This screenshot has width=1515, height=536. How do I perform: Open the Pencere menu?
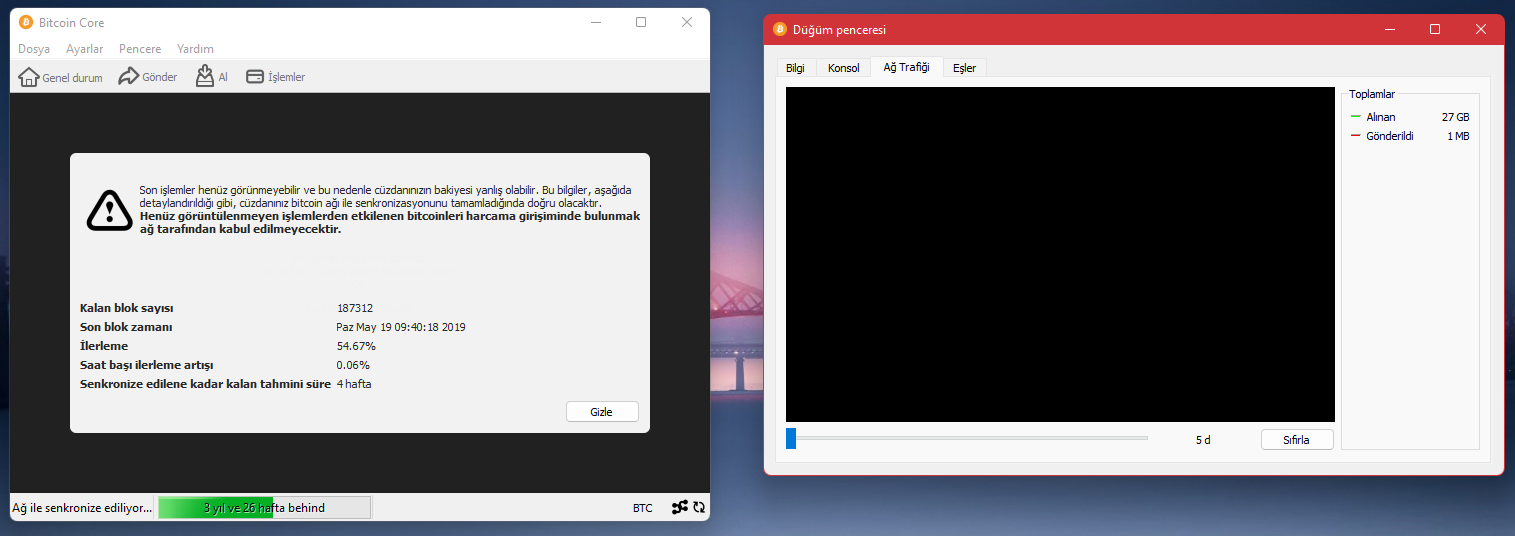coord(140,48)
